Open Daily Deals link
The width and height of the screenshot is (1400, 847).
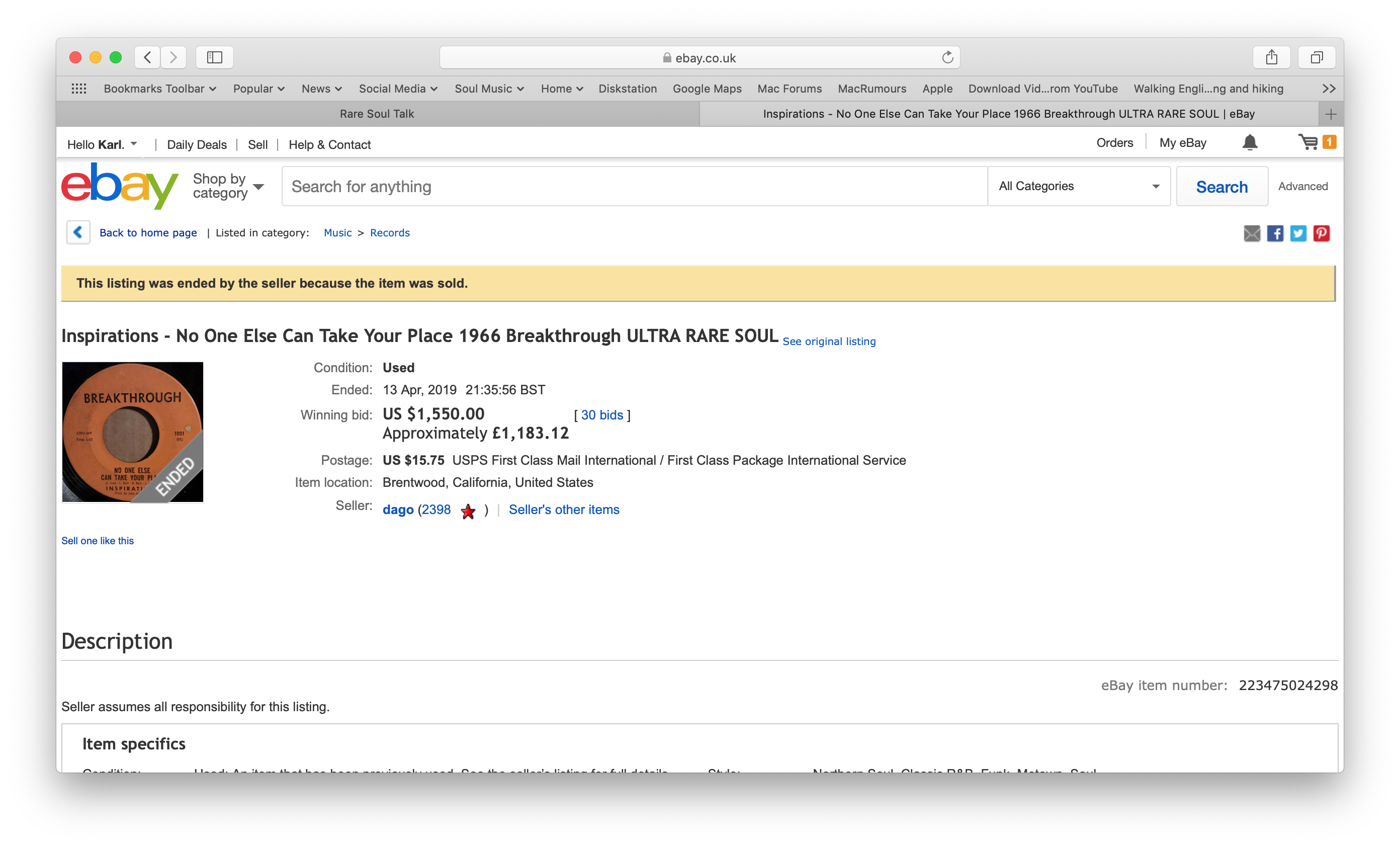[197, 144]
